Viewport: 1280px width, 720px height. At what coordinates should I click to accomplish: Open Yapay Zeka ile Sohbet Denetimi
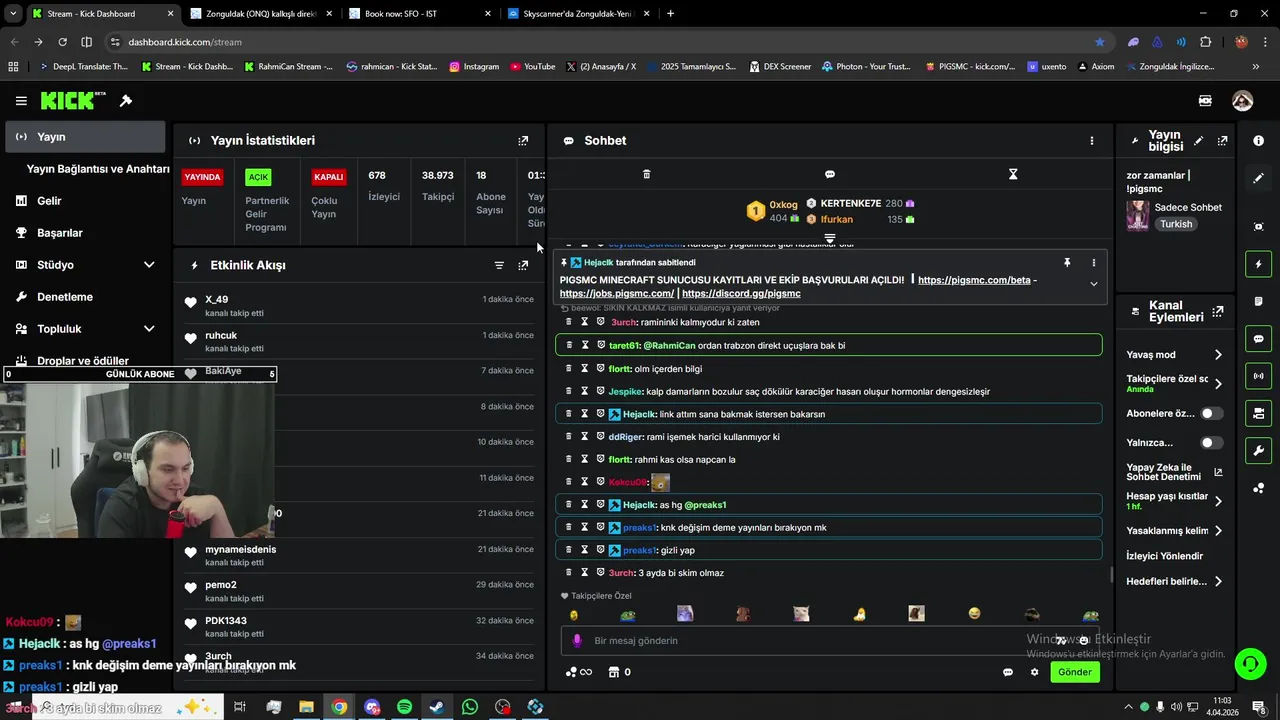pyautogui.click(x=1175, y=472)
